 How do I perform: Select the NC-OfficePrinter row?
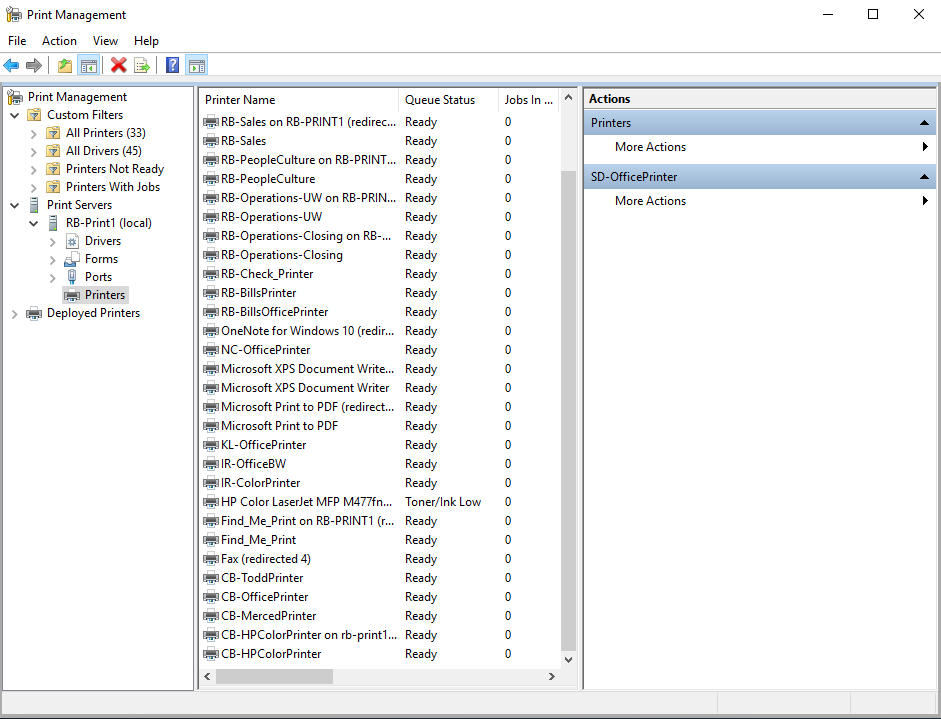point(379,350)
